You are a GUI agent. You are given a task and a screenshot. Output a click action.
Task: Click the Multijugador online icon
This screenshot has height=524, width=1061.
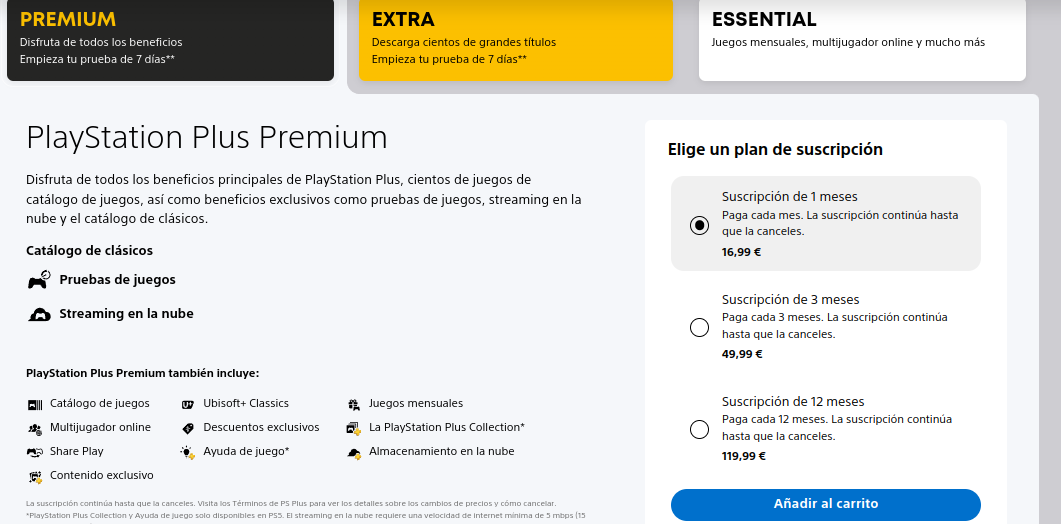(x=35, y=428)
